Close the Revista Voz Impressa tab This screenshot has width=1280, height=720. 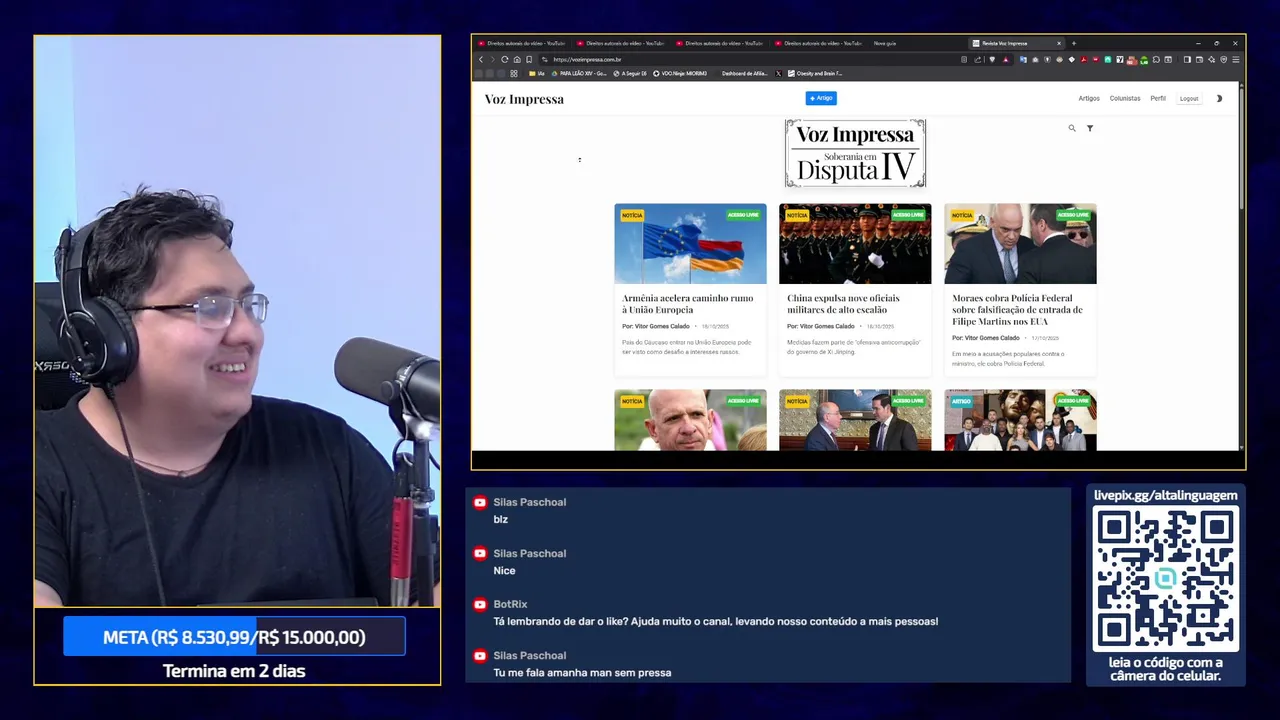(1058, 43)
